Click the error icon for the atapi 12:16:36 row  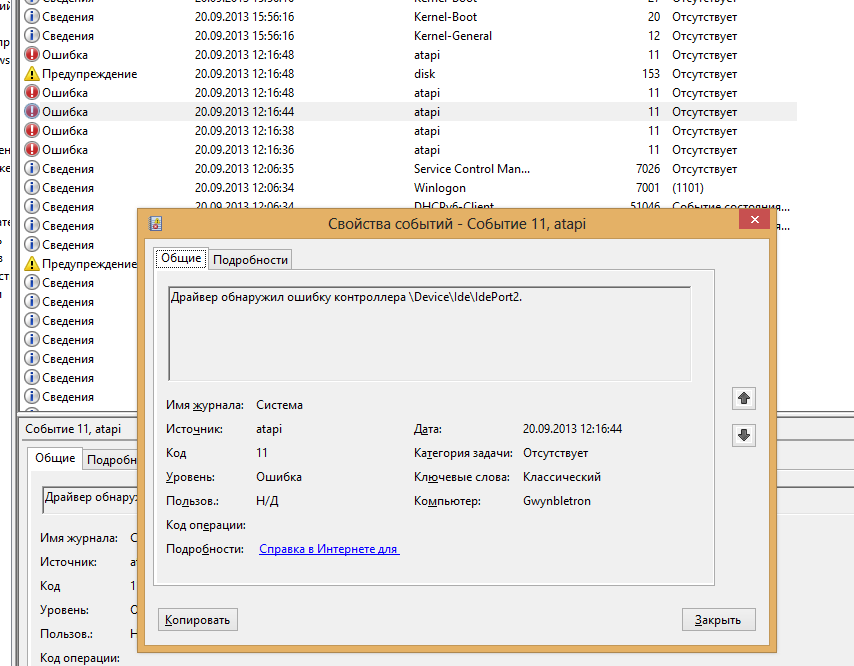coord(32,149)
